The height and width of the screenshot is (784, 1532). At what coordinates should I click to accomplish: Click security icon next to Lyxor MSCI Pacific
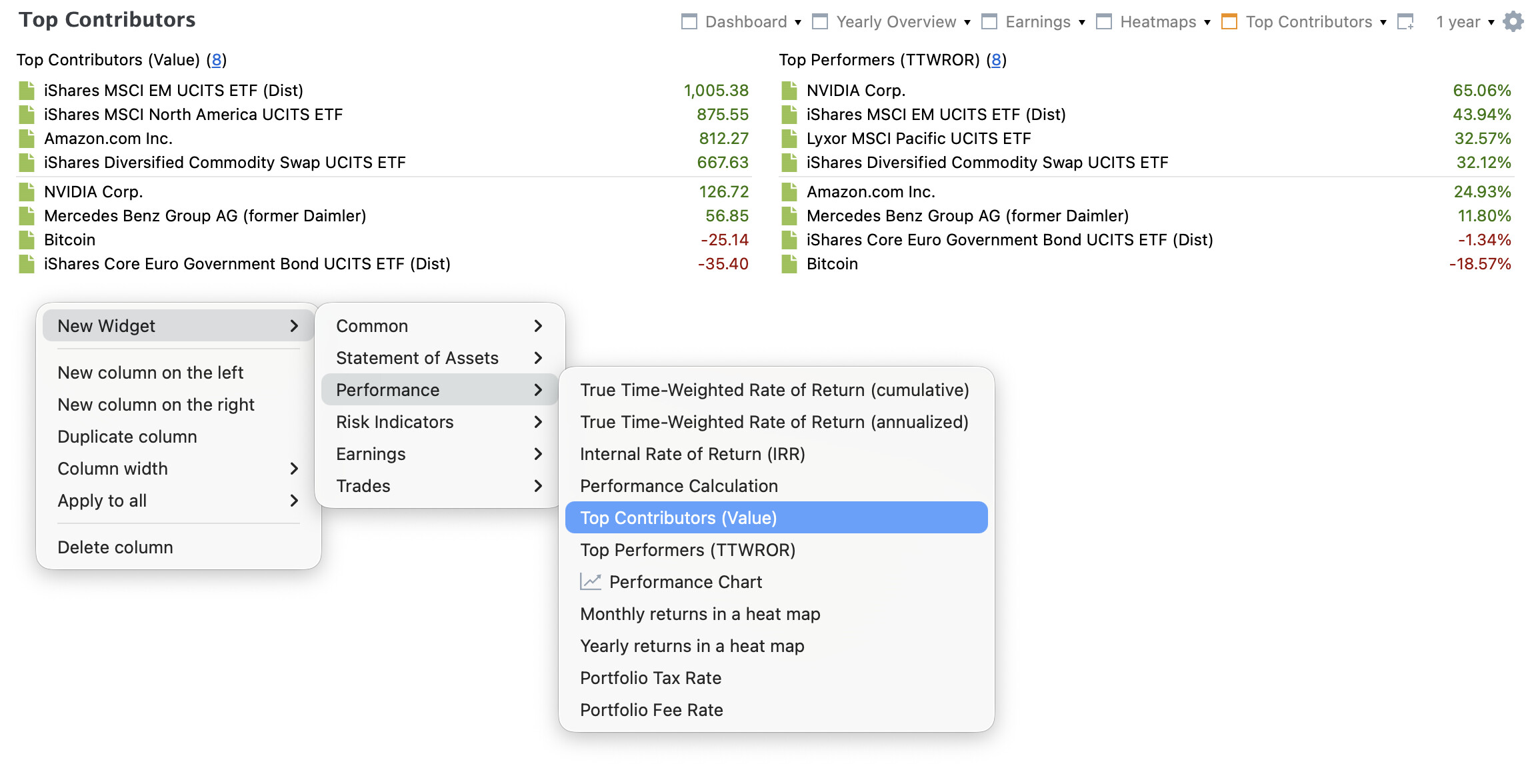[789, 139]
